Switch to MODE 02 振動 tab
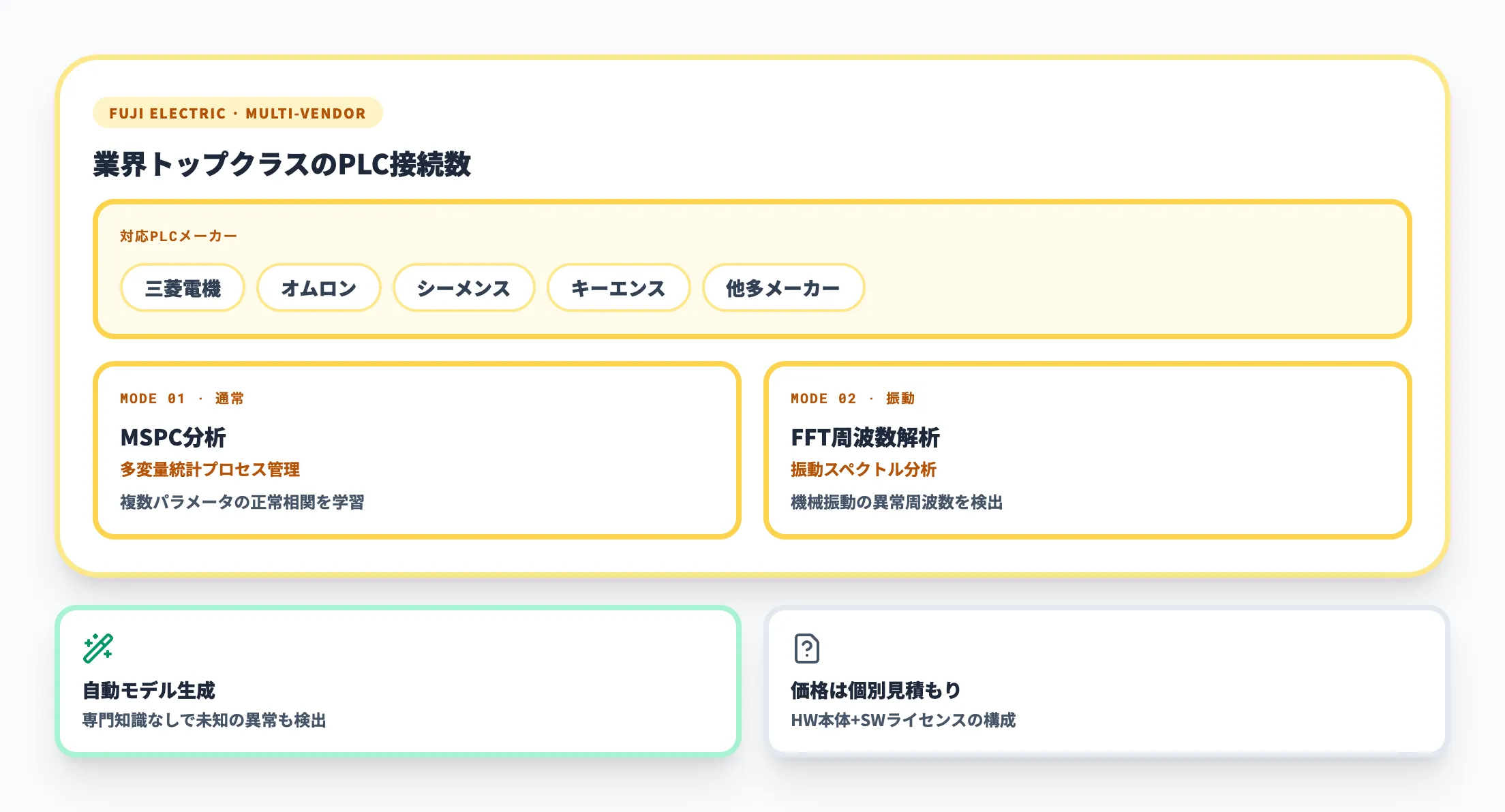This screenshot has height=812, width=1505. tap(852, 399)
